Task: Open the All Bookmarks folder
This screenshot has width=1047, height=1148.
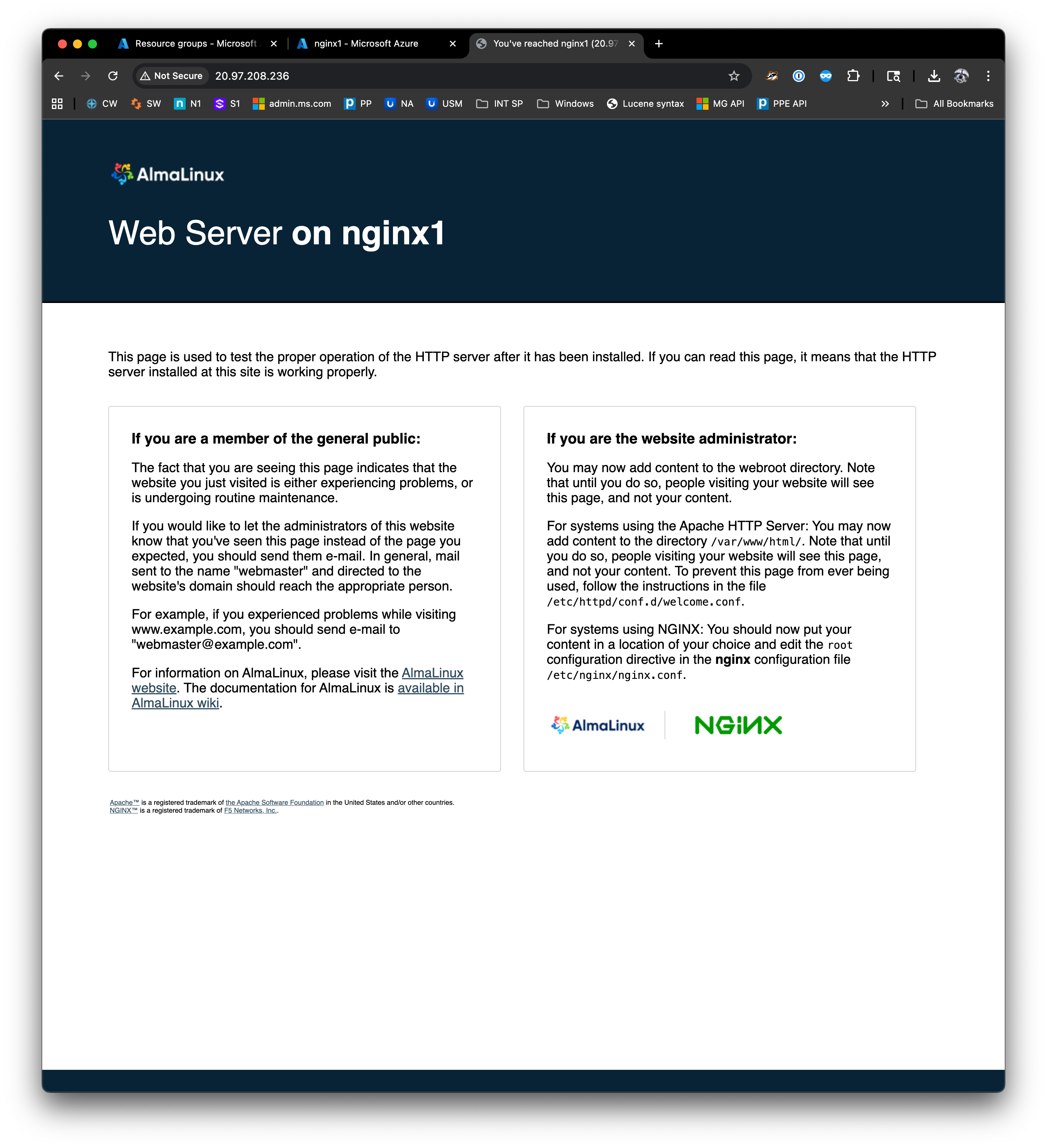Action: pyautogui.click(x=954, y=104)
